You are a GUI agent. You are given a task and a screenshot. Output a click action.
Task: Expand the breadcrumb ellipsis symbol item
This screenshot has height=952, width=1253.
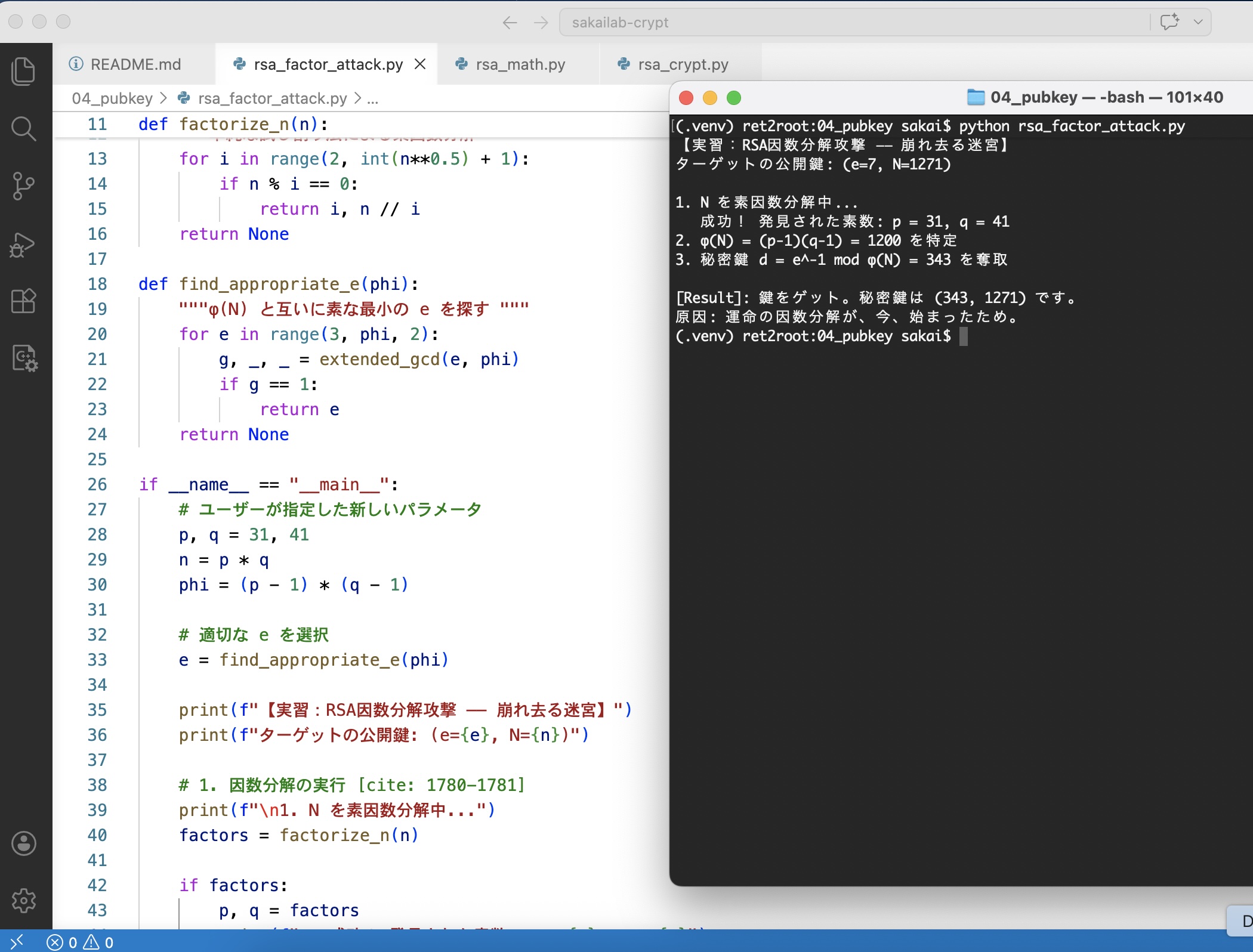[373, 98]
